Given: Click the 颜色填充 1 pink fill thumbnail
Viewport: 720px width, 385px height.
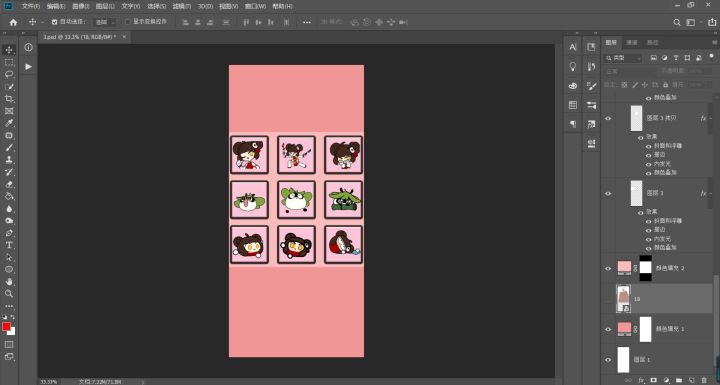Looking at the screenshot, I should [624, 328].
